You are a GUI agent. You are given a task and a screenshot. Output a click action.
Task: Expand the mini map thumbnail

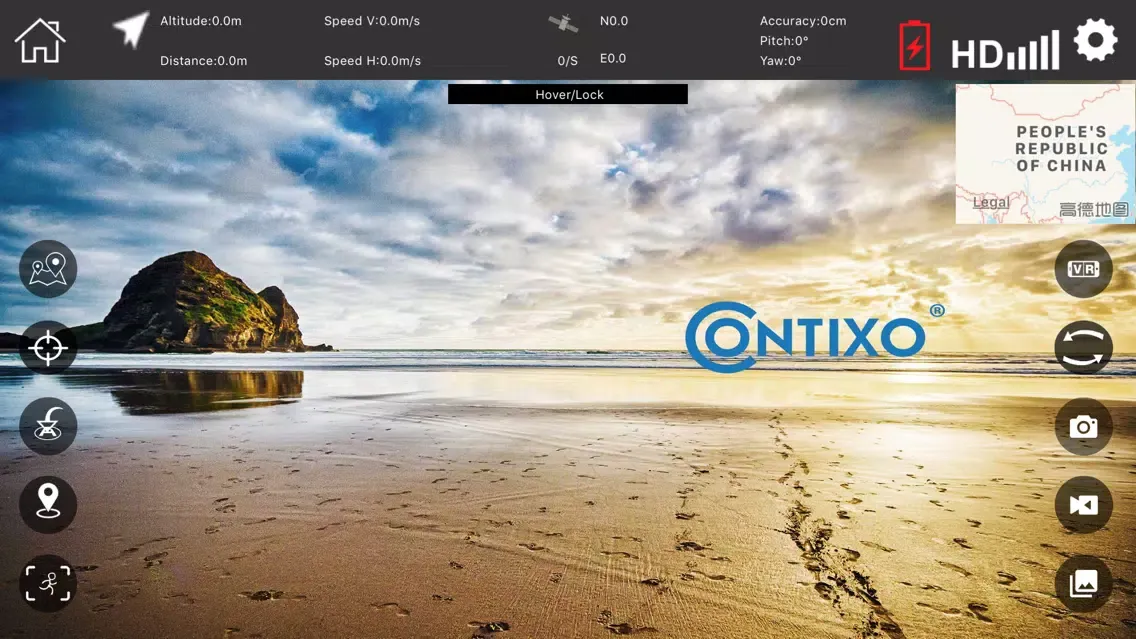coord(1045,154)
